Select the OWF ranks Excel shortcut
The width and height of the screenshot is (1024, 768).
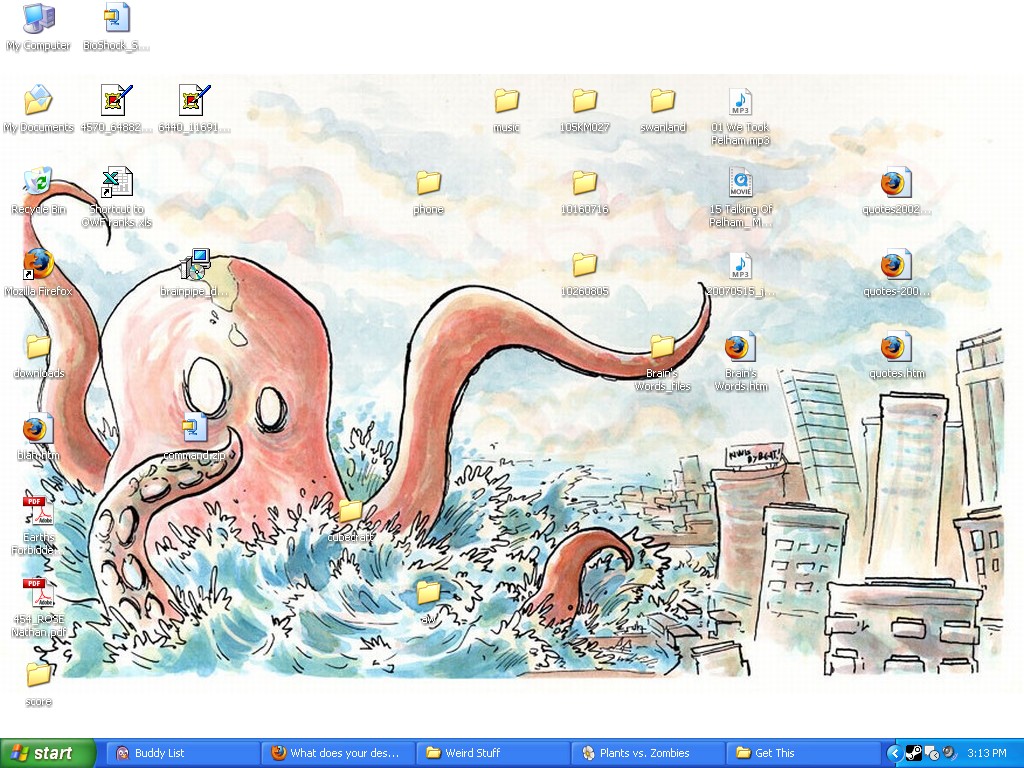click(x=116, y=183)
